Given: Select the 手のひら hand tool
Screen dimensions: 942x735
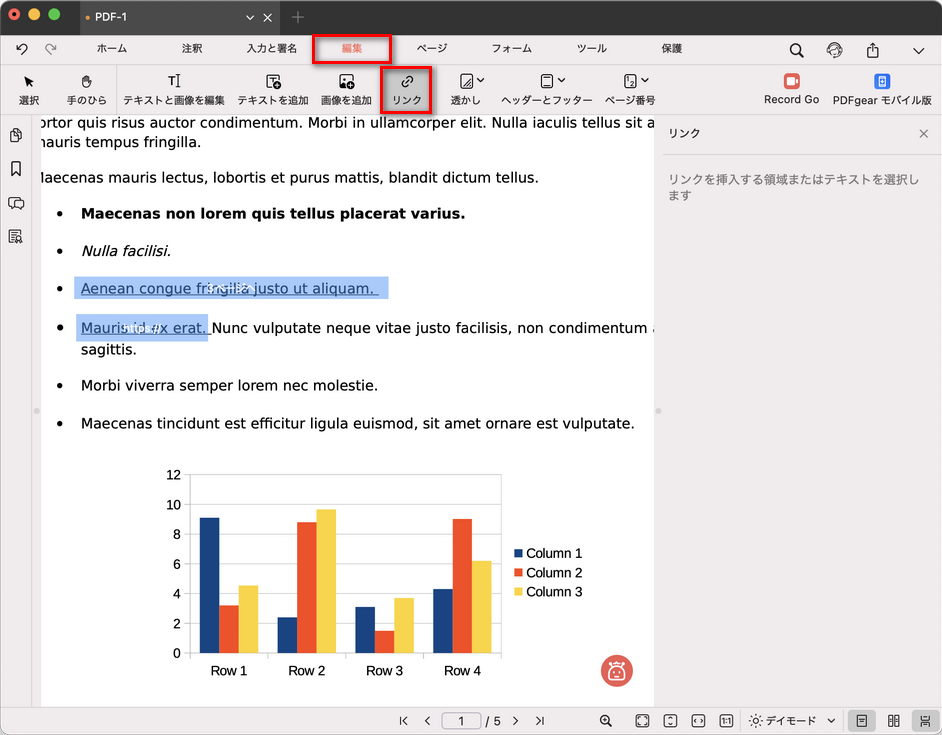Looking at the screenshot, I should 86,88.
